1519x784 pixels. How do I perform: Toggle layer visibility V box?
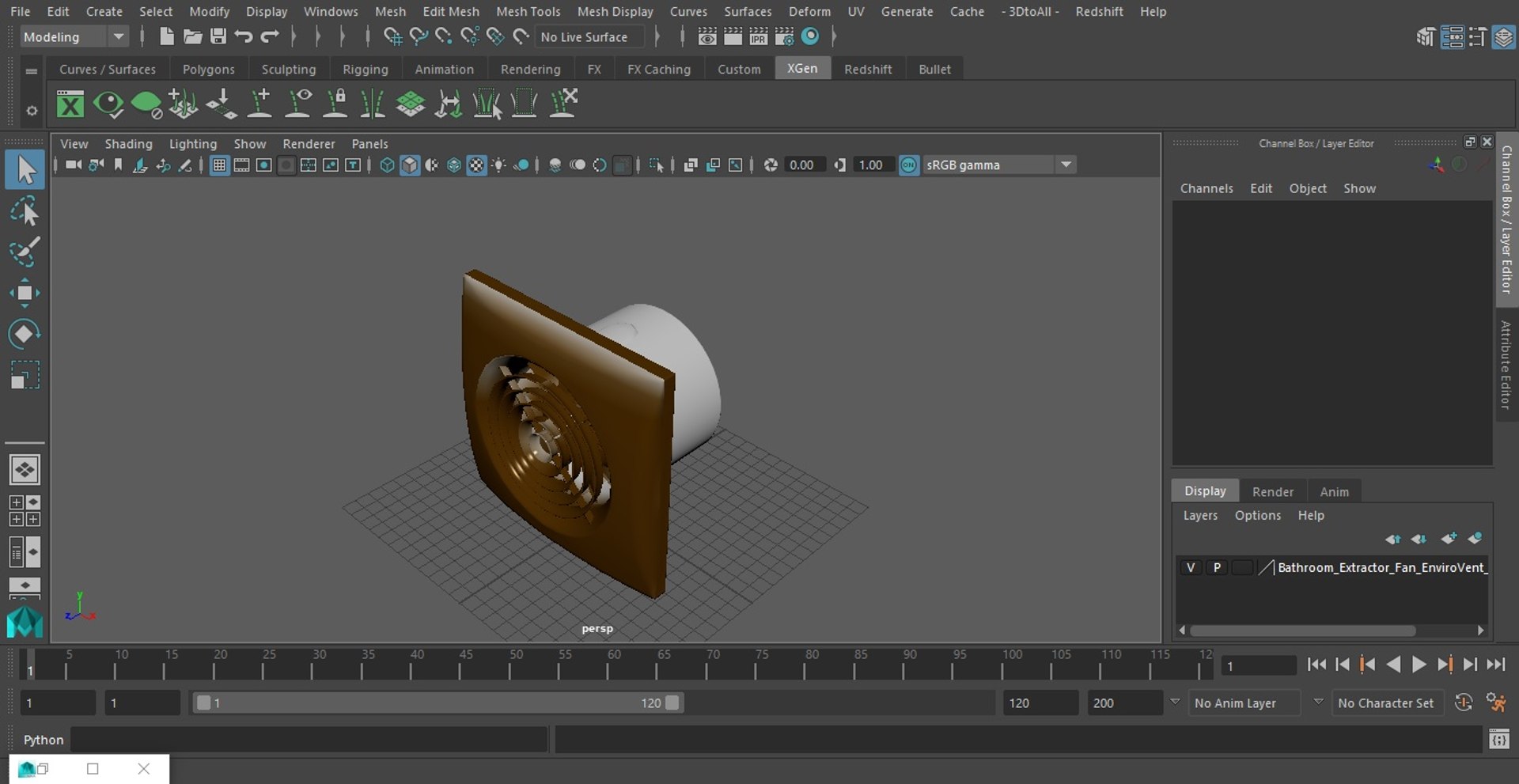click(x=1190, y=567)
